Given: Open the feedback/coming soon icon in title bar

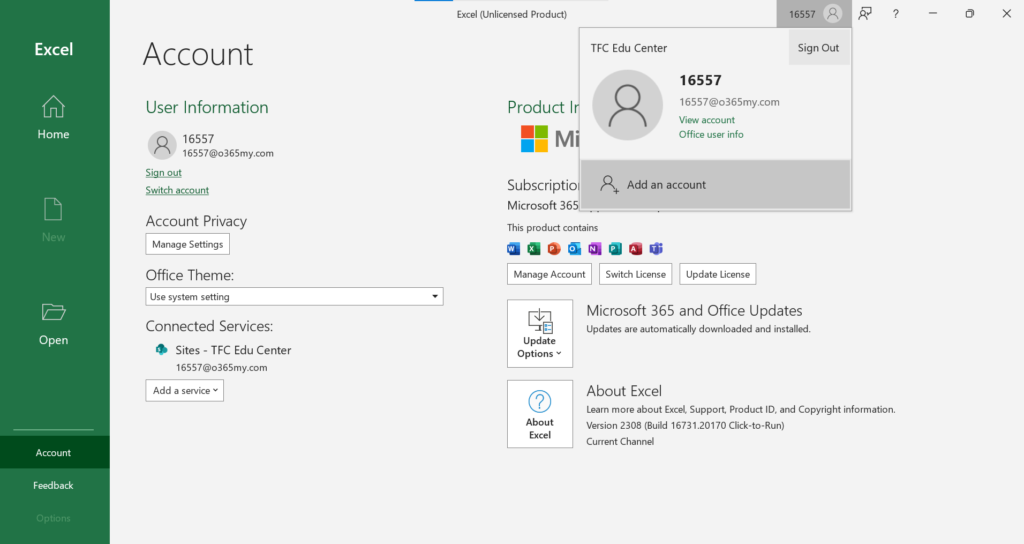Looking at the screenshot, I should click(x=865, y=14).
